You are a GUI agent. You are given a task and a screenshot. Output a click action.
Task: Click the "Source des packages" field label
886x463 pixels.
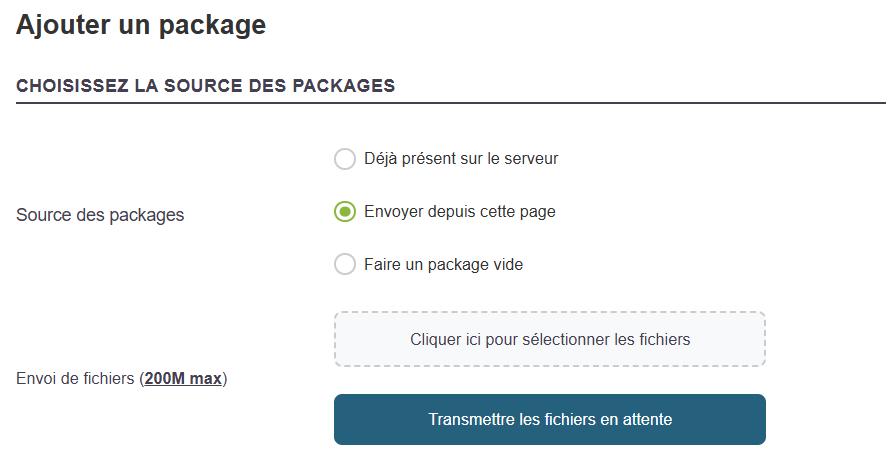(100, 215)
